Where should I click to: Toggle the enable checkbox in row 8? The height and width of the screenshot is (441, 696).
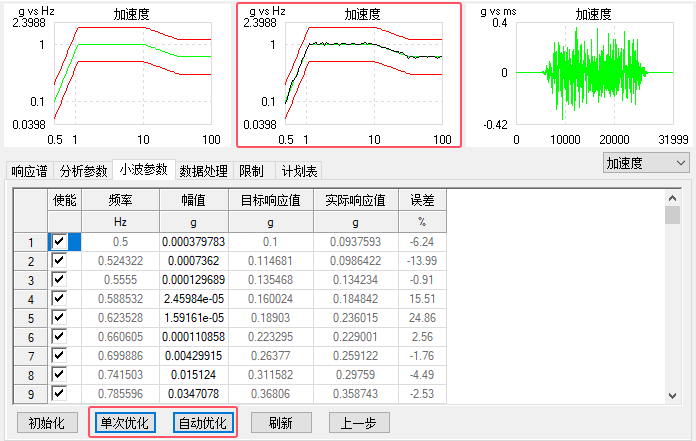(x=59, y=375)
